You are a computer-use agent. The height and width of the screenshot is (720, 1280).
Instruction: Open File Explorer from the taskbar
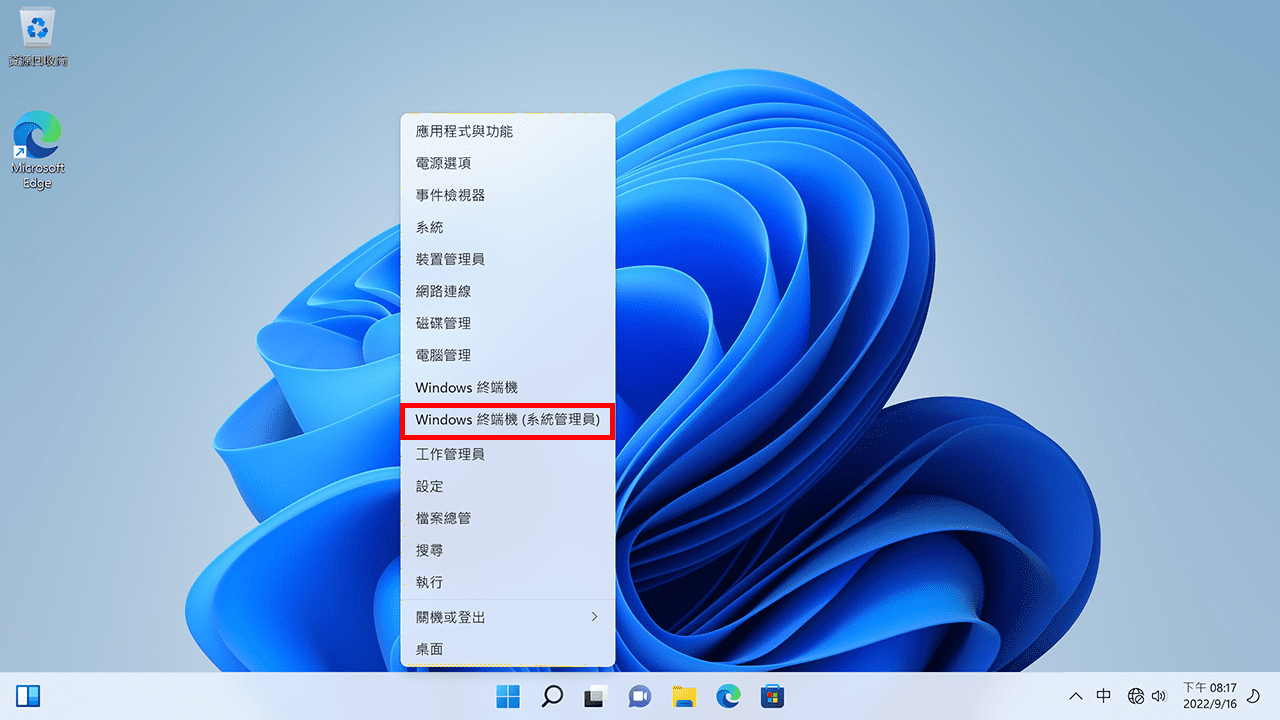click(x=683, y=696)
